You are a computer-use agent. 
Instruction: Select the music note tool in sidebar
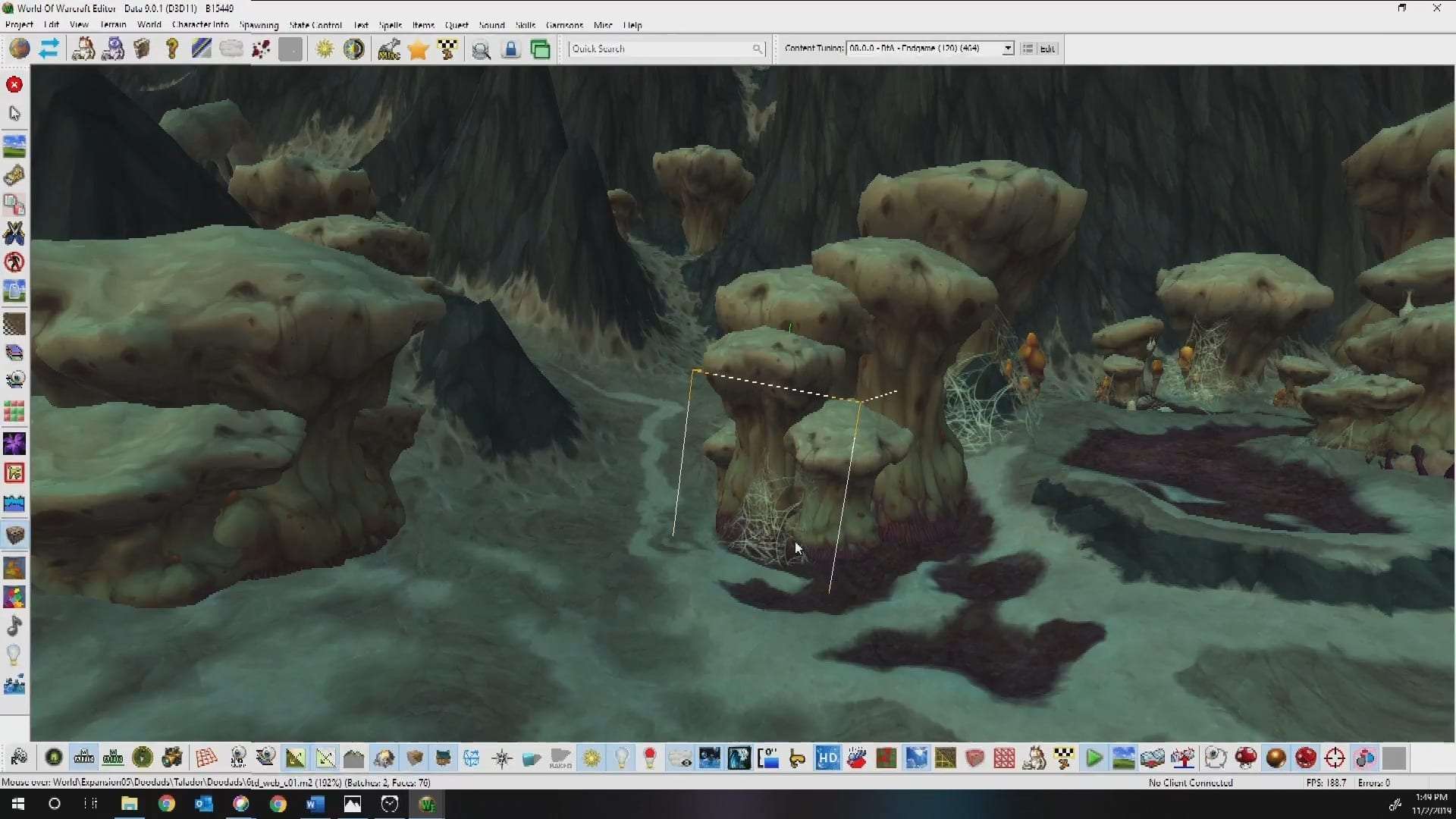14,626
